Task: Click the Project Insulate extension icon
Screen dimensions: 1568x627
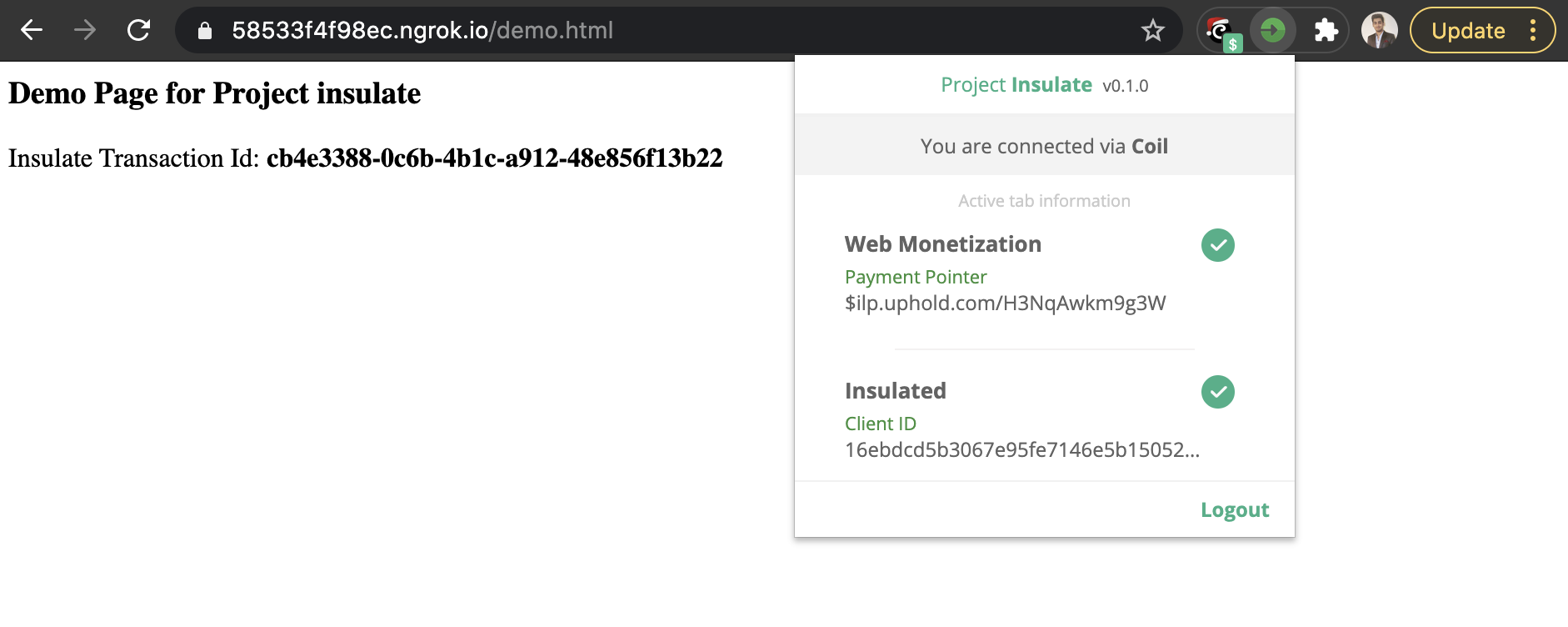Action: 1272,31
